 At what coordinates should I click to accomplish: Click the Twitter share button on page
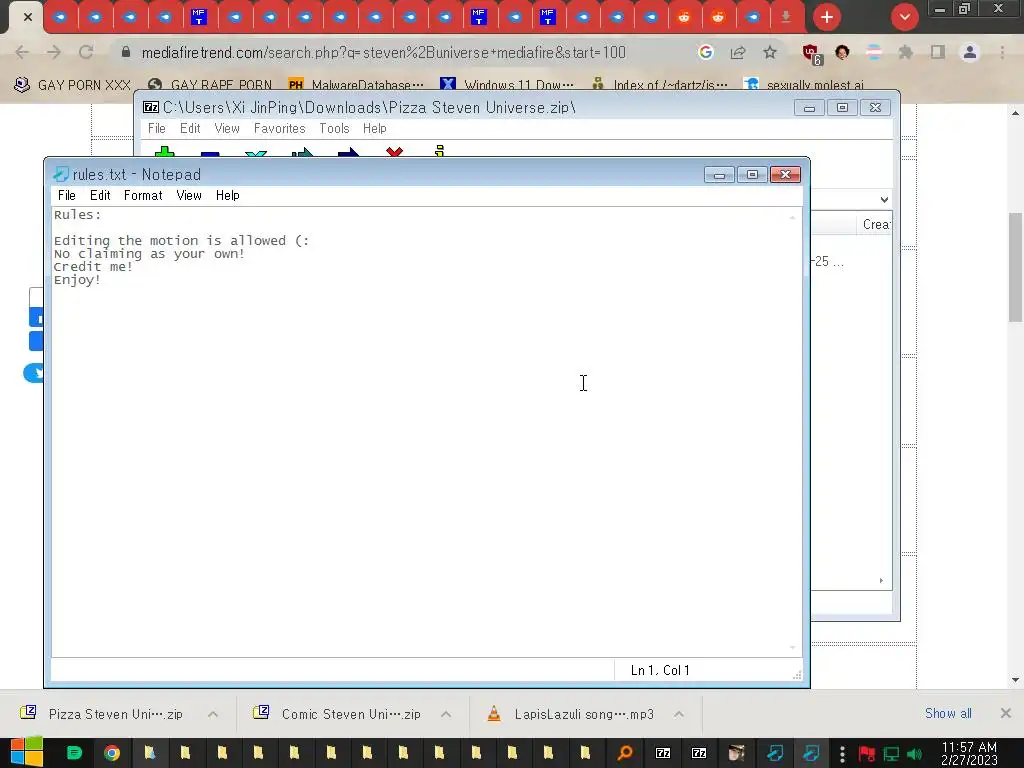(x=34, y=373)
